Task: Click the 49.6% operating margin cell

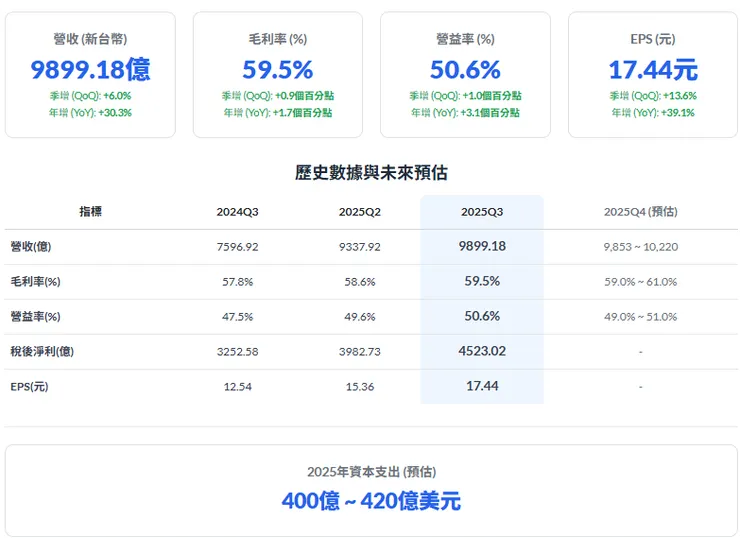Action: click(360, 317)
